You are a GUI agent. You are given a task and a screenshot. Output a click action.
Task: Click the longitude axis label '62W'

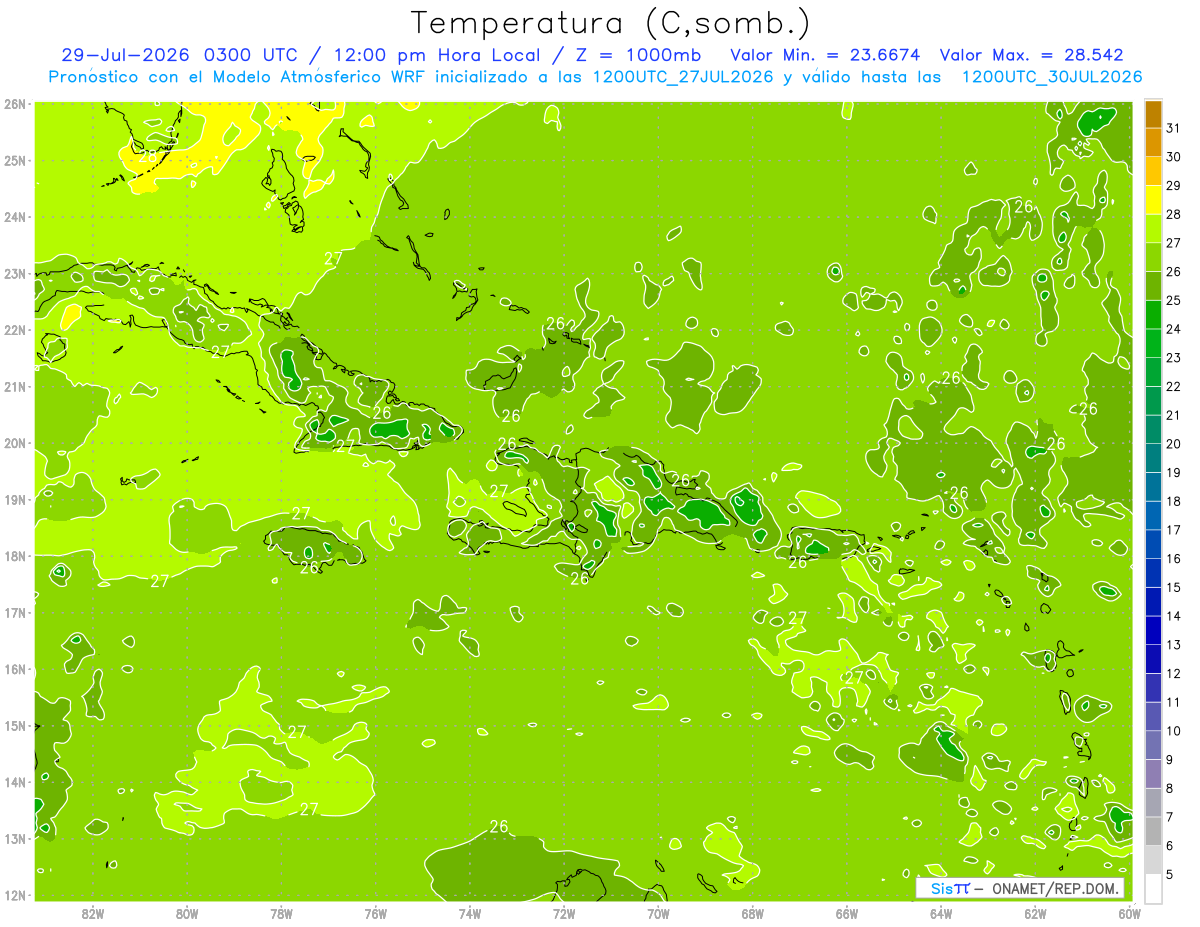[x=1035, y=913]
